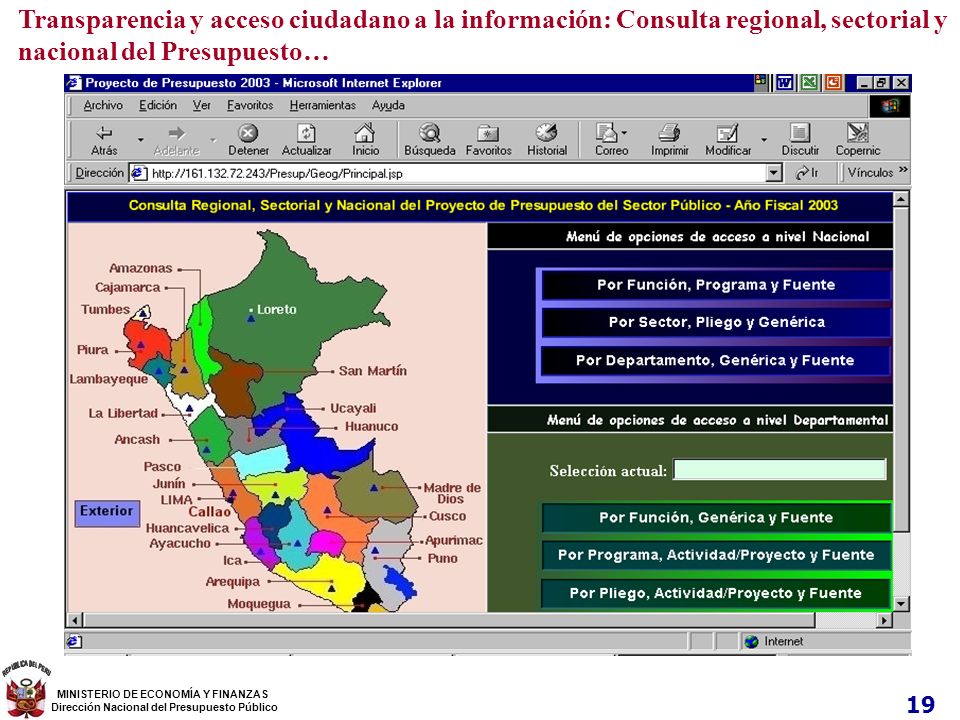This screenshot has height=720, width=960.
Task: Click the Word icon in Office shortcut bar
Action: click(x=784, y=82)
